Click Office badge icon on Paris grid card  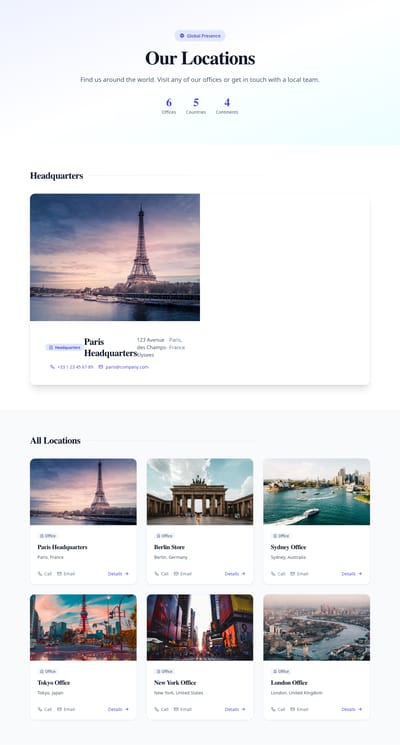point(42,536)
